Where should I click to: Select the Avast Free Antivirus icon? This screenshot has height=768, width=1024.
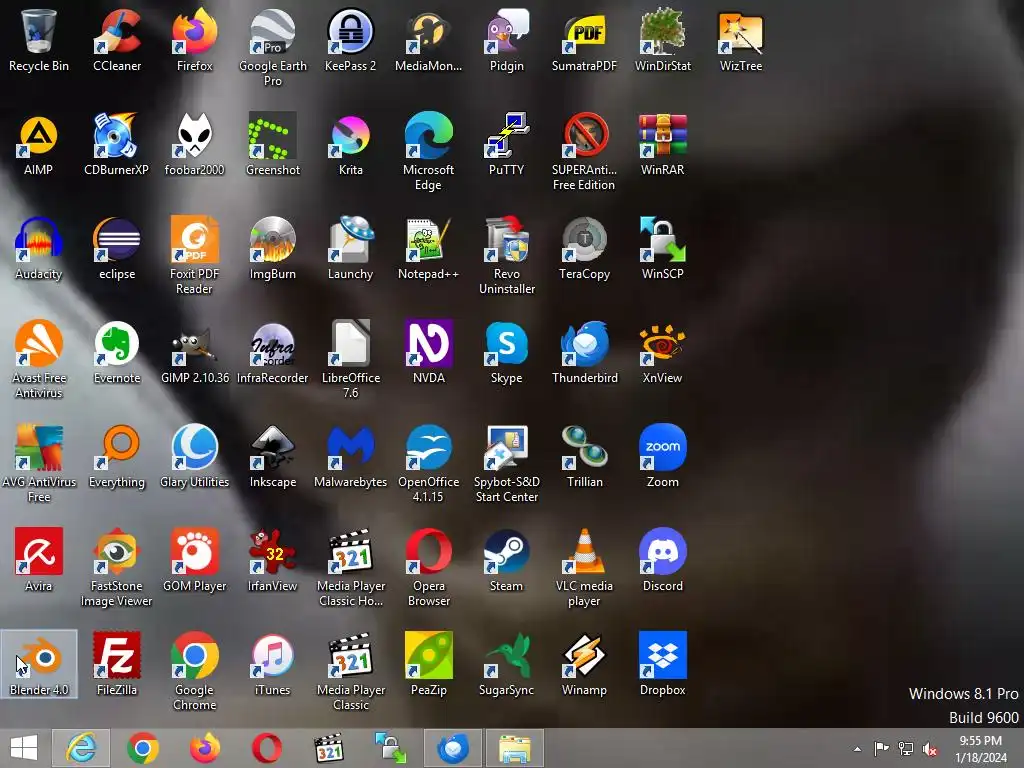39,359
